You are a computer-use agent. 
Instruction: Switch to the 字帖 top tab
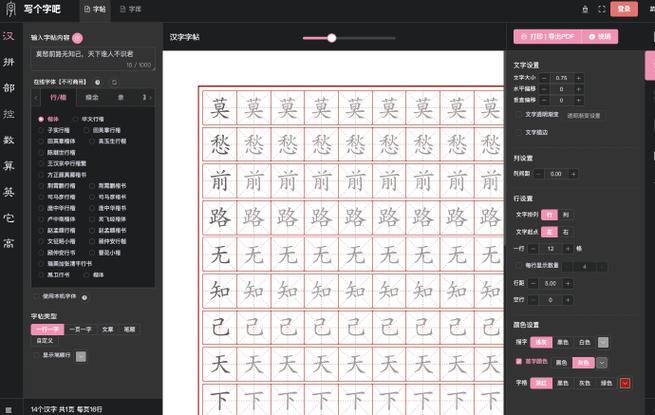point(95,9)
